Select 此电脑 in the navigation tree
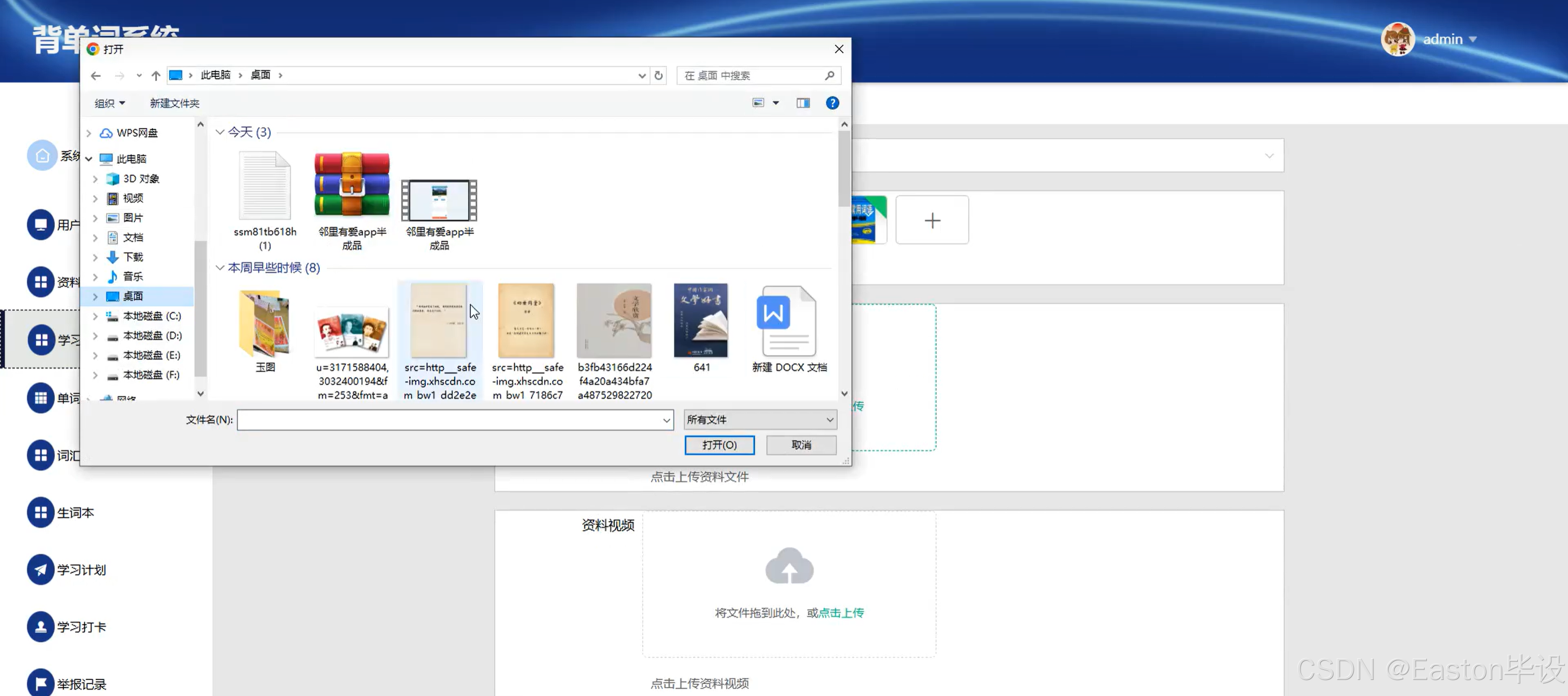This screenshot has height=696, width=1568. tap(131, 159)
